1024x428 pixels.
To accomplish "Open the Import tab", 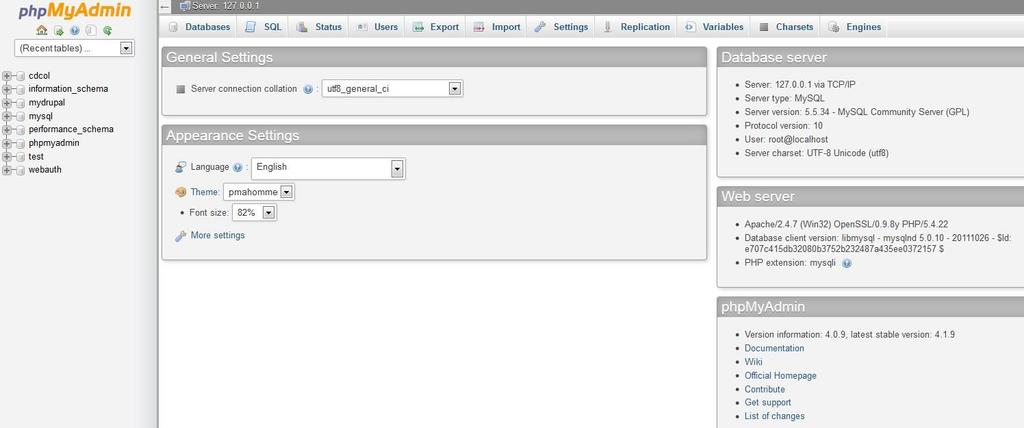I will tap(497, 27).
